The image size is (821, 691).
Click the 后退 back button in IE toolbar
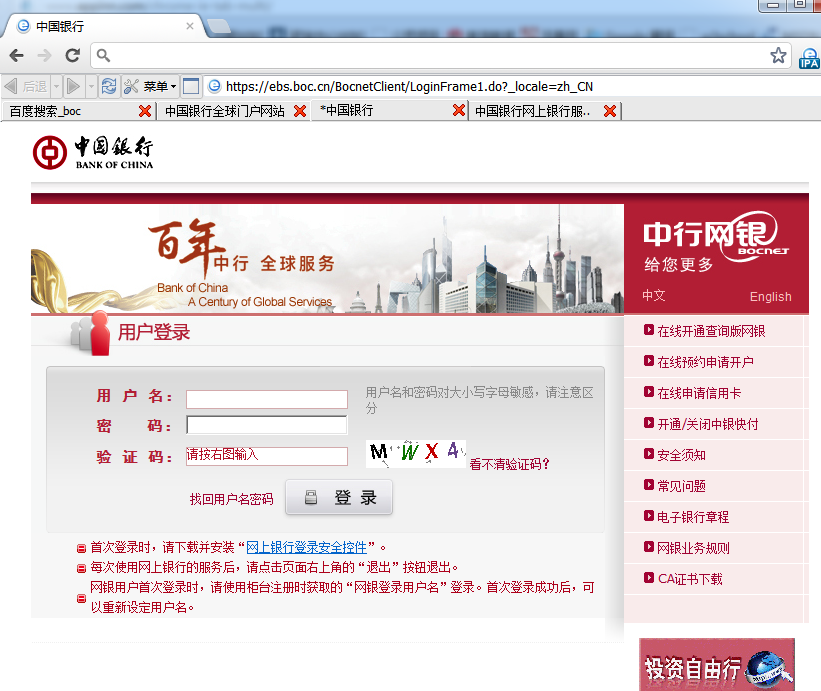[26, 86]
